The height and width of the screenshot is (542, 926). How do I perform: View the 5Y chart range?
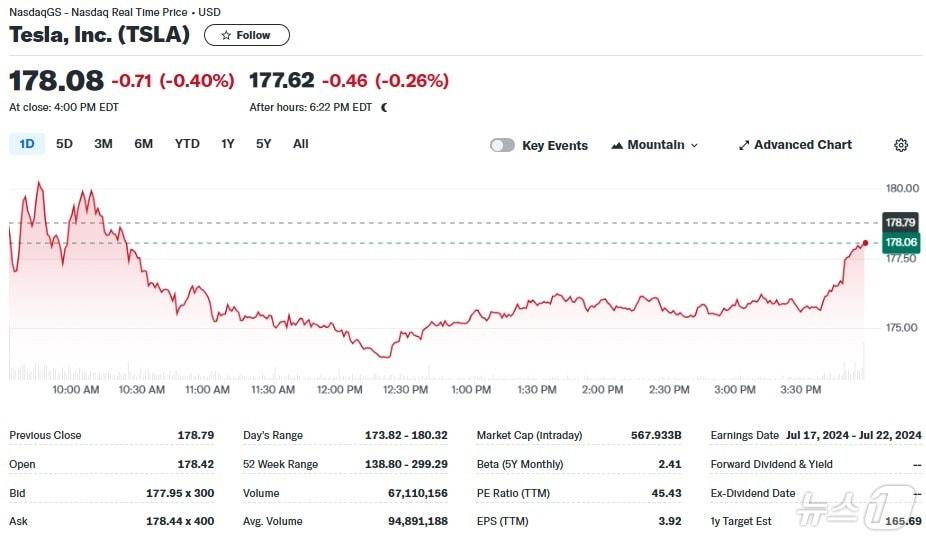point(263,144)
